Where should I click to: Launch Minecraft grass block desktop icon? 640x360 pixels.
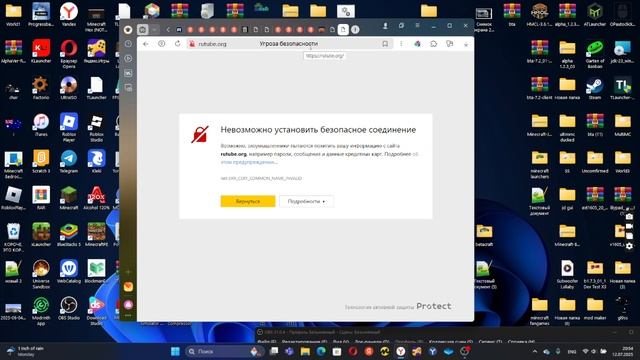click(69, 198)
